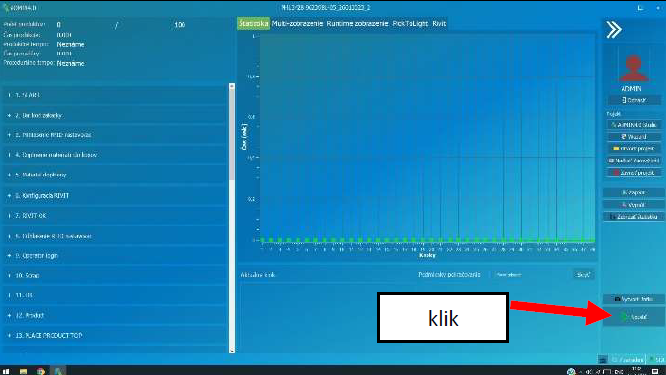
Task: Expand step 2 in the steps list
Action: click(x=9, y=115)
